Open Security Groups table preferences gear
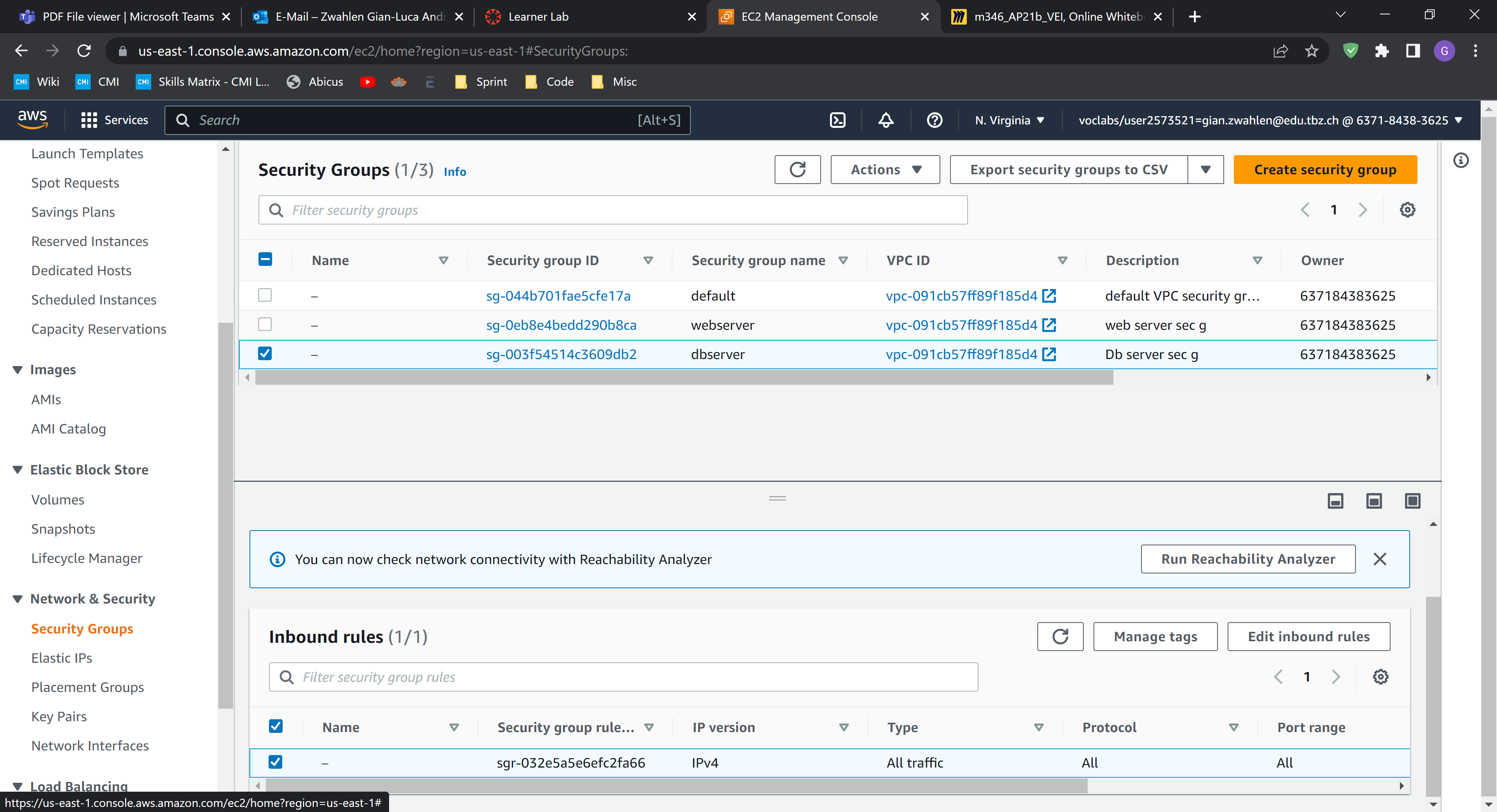Viewport: 1497px width, 812px height. tap(1407, 210)
